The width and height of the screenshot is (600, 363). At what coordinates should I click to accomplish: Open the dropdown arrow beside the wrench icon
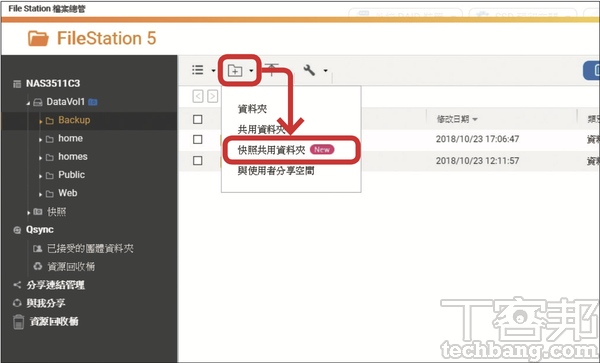325,70
